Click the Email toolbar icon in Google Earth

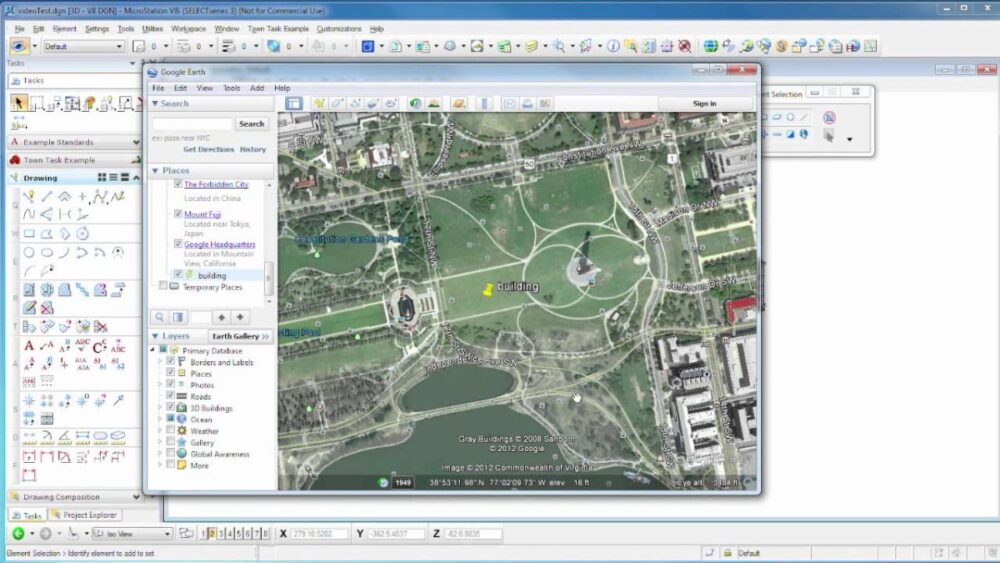click(x=509, y=103)
